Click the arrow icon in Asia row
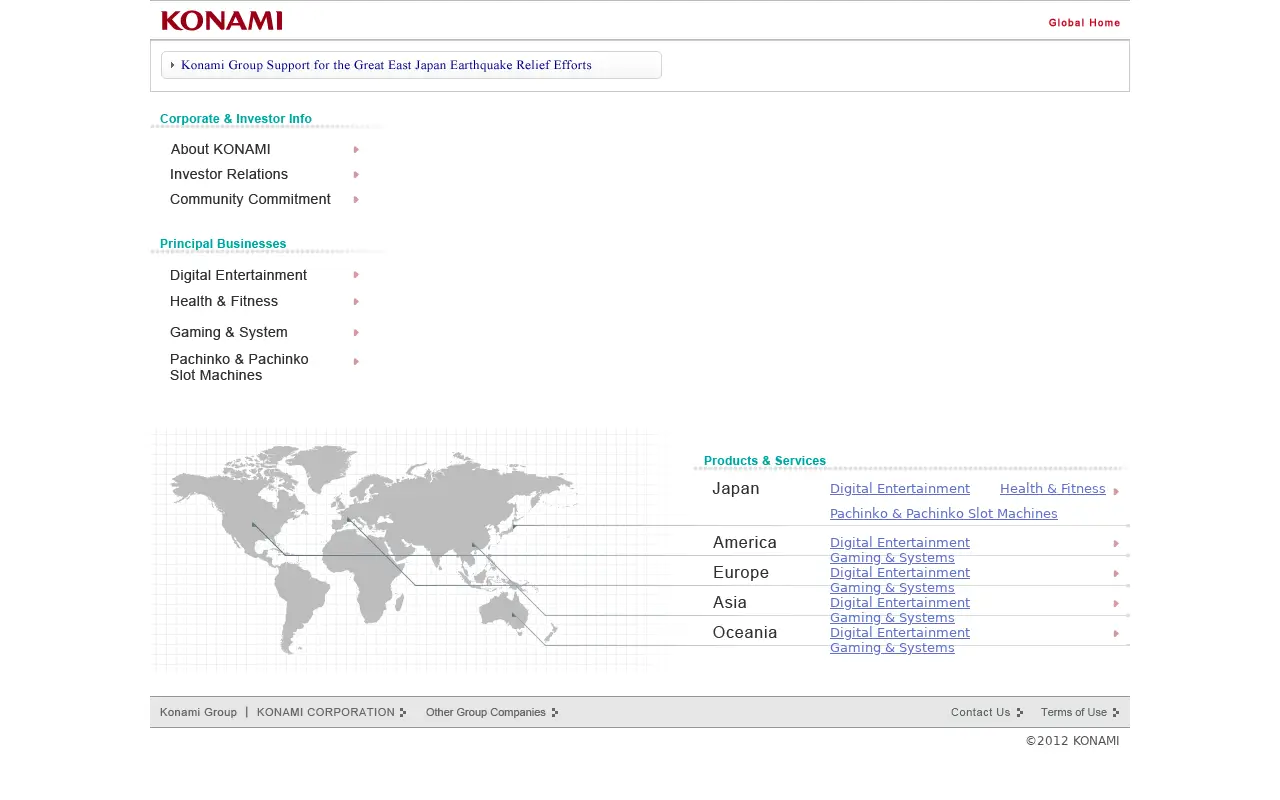Screen dimensions: 1280x800 pos(1116,604)
